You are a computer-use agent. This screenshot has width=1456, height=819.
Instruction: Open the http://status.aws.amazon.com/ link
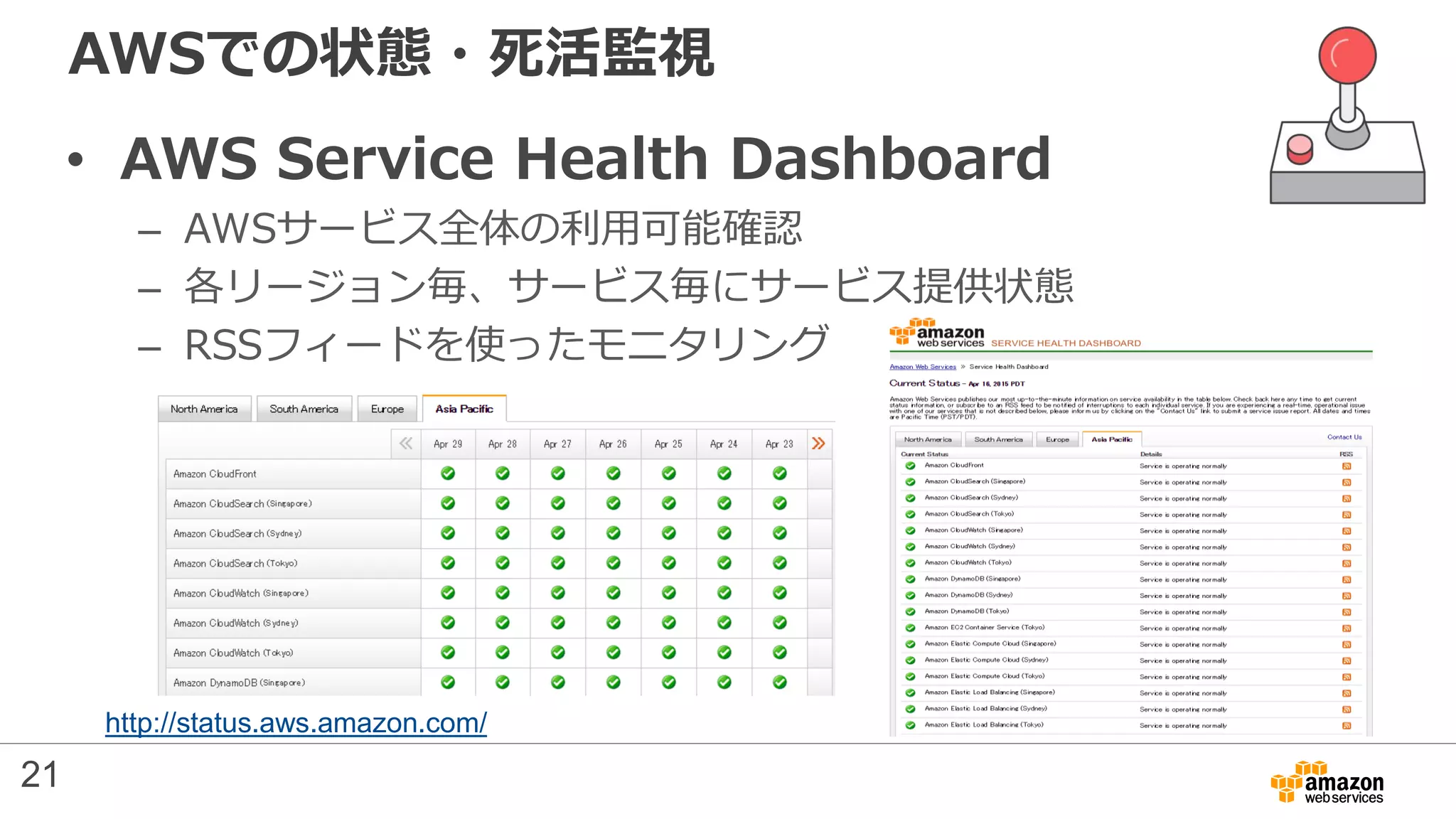[x=296, y=723]
